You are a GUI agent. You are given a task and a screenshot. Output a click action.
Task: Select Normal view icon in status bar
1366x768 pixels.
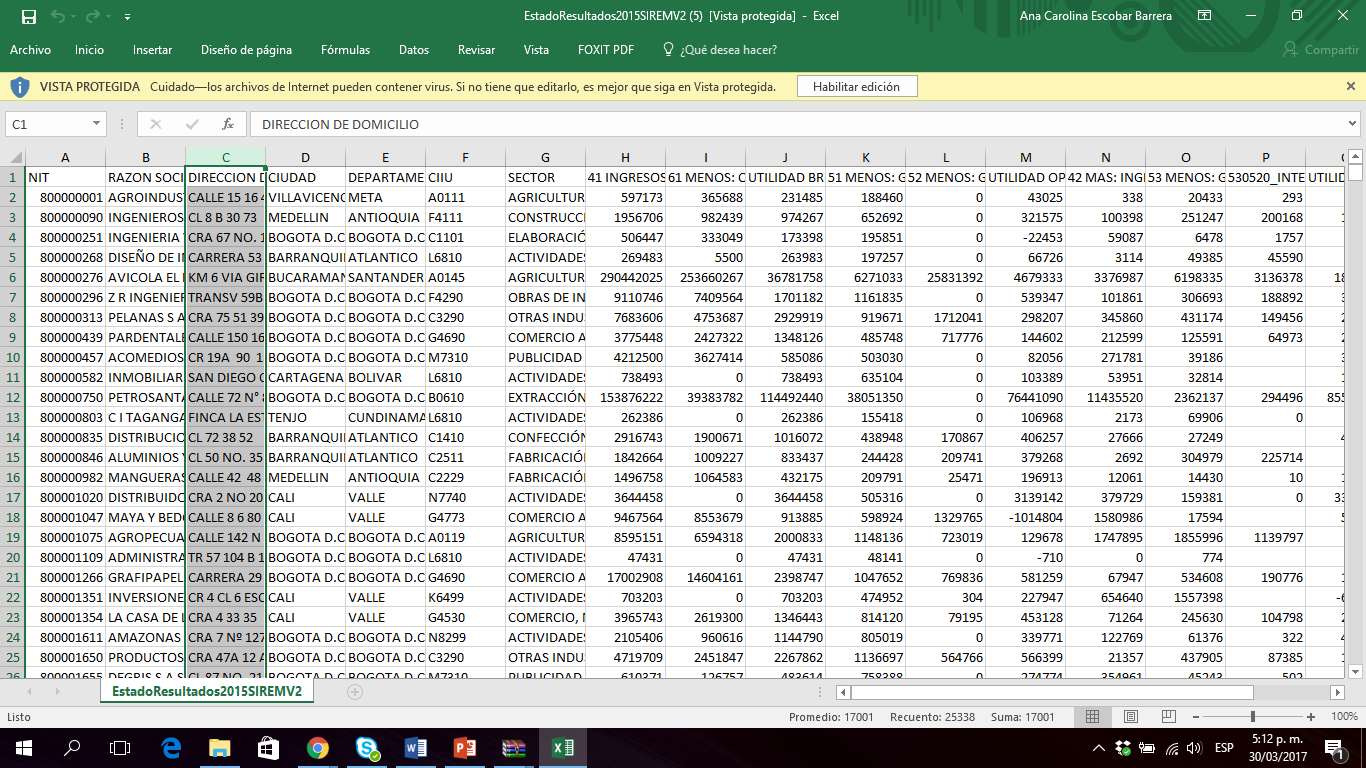click(1093, 716)
